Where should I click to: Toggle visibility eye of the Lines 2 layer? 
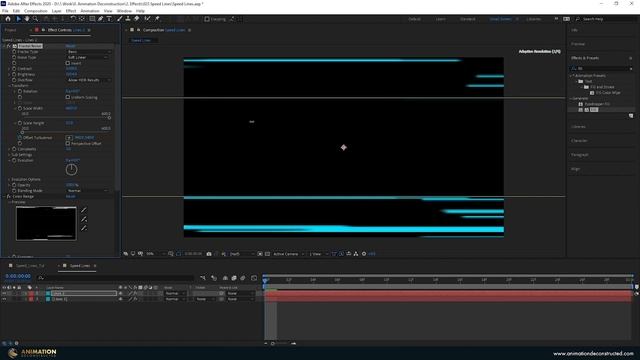[4, 293]
